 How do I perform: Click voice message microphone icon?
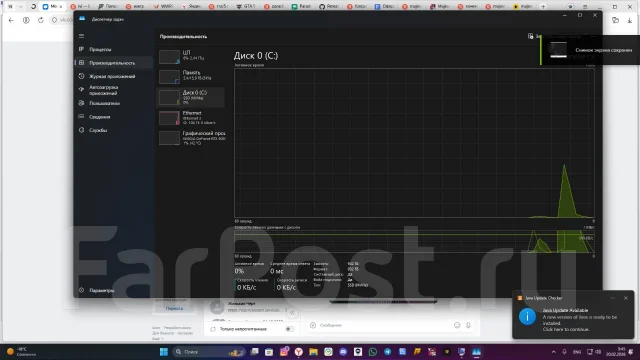[x=468, y=325]
